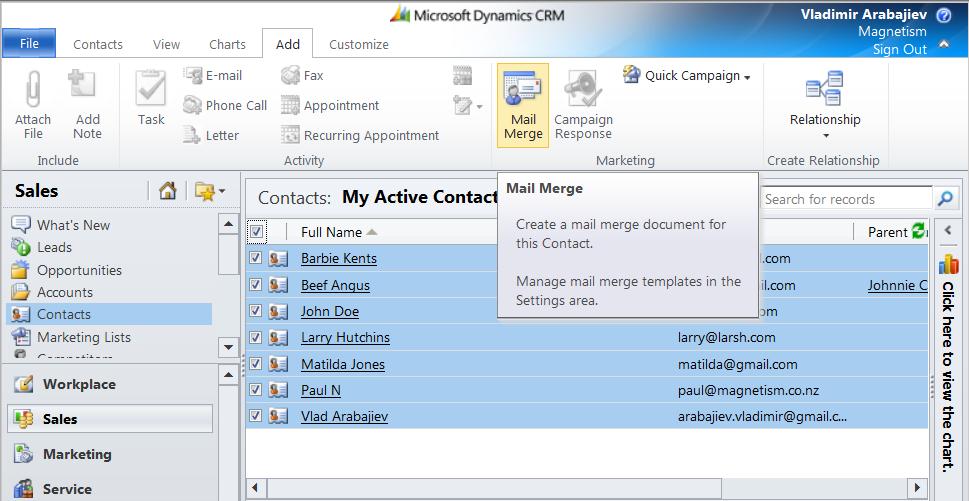Uncheck the Beef Angus row checkbox

pyautogui.click(x=255, y=285)
